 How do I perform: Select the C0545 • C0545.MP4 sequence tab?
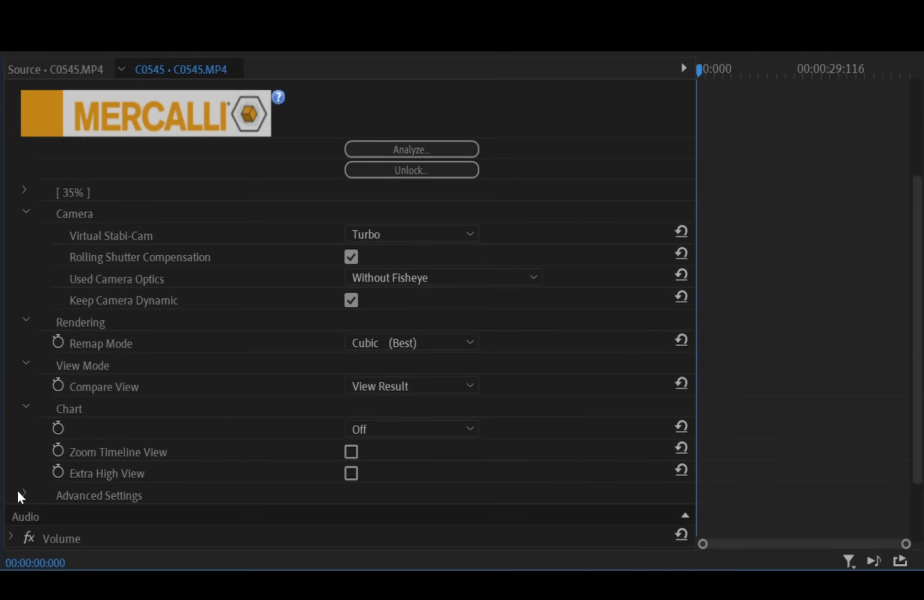pos(181,70)
